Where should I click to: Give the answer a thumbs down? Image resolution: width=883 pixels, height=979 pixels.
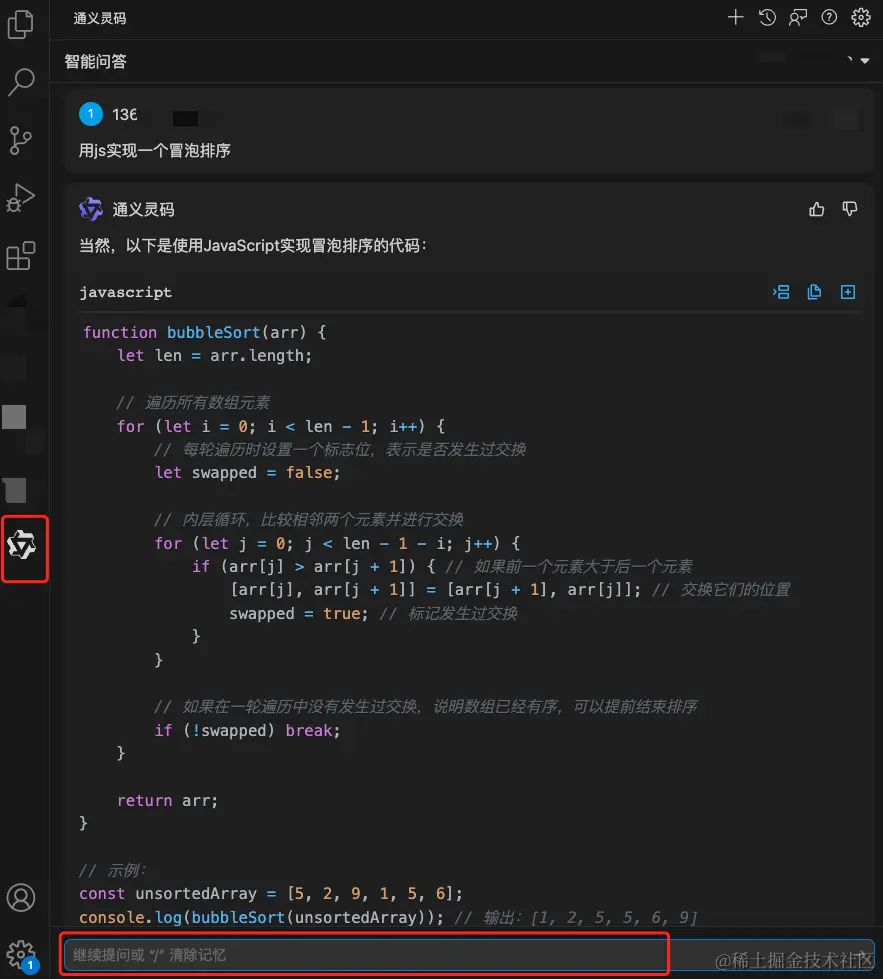tap(849, 209)
